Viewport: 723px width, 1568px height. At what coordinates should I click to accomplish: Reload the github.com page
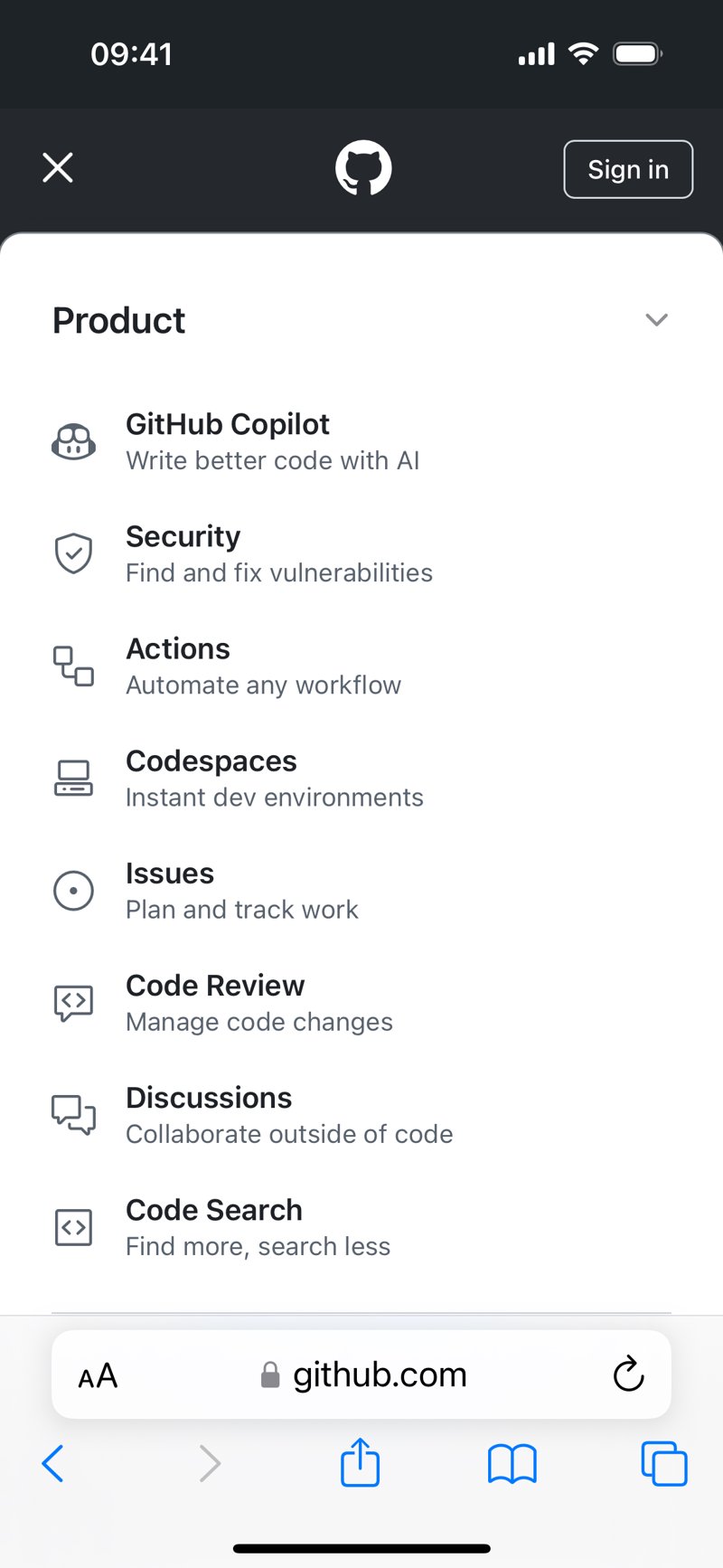tap(628, 1374)
